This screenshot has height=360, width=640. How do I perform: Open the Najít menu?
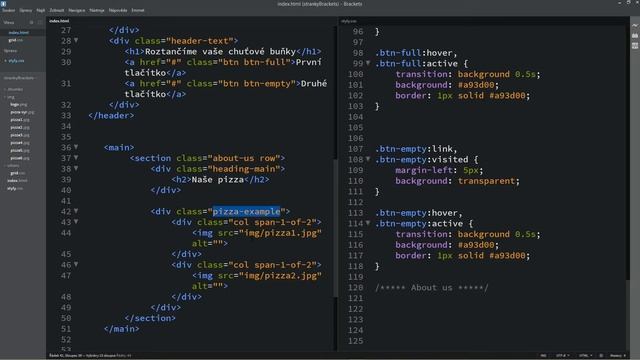pyautogui.click(x=41, y=10)
